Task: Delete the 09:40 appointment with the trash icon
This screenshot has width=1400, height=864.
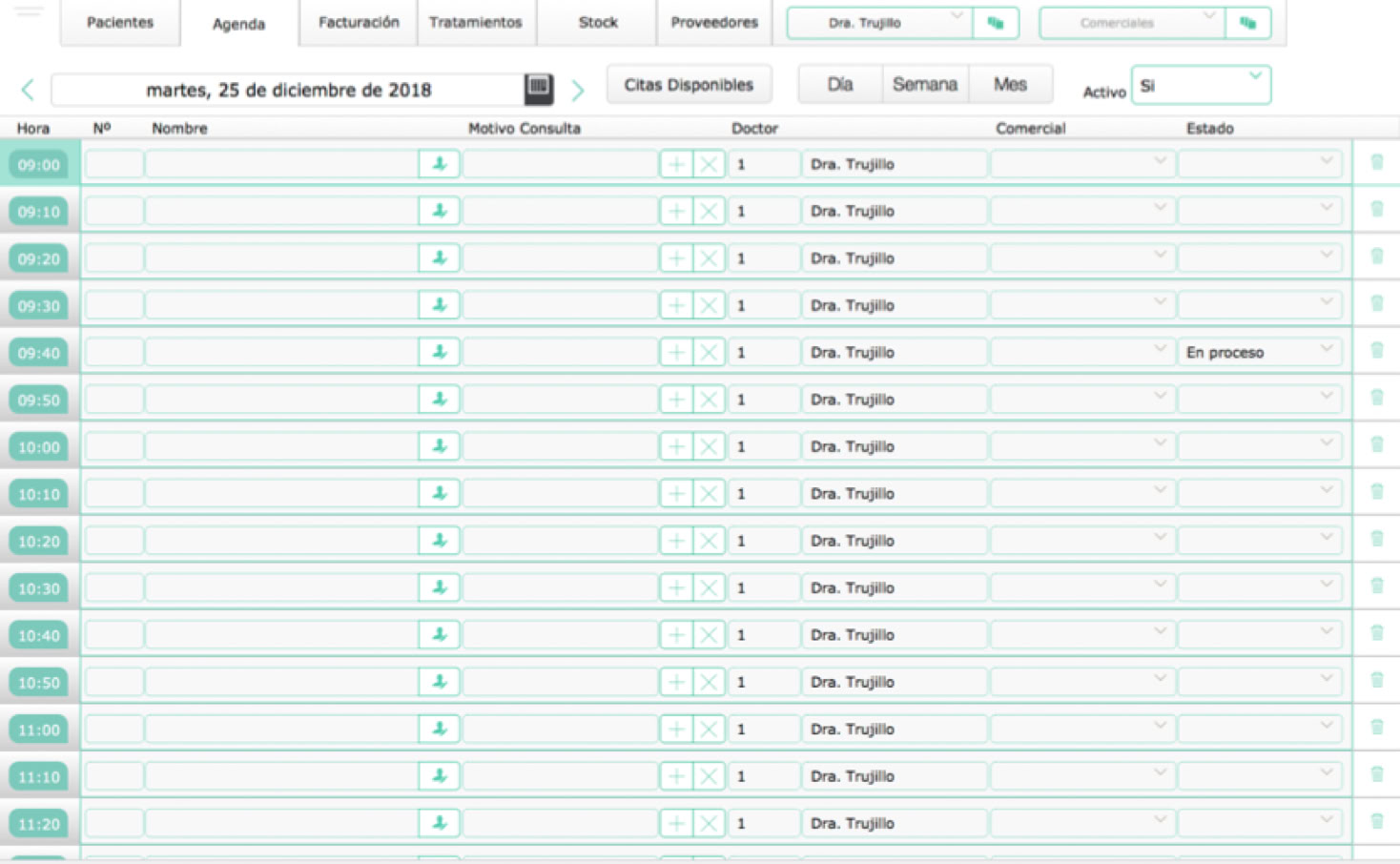Action: [x=1376, y=351]
